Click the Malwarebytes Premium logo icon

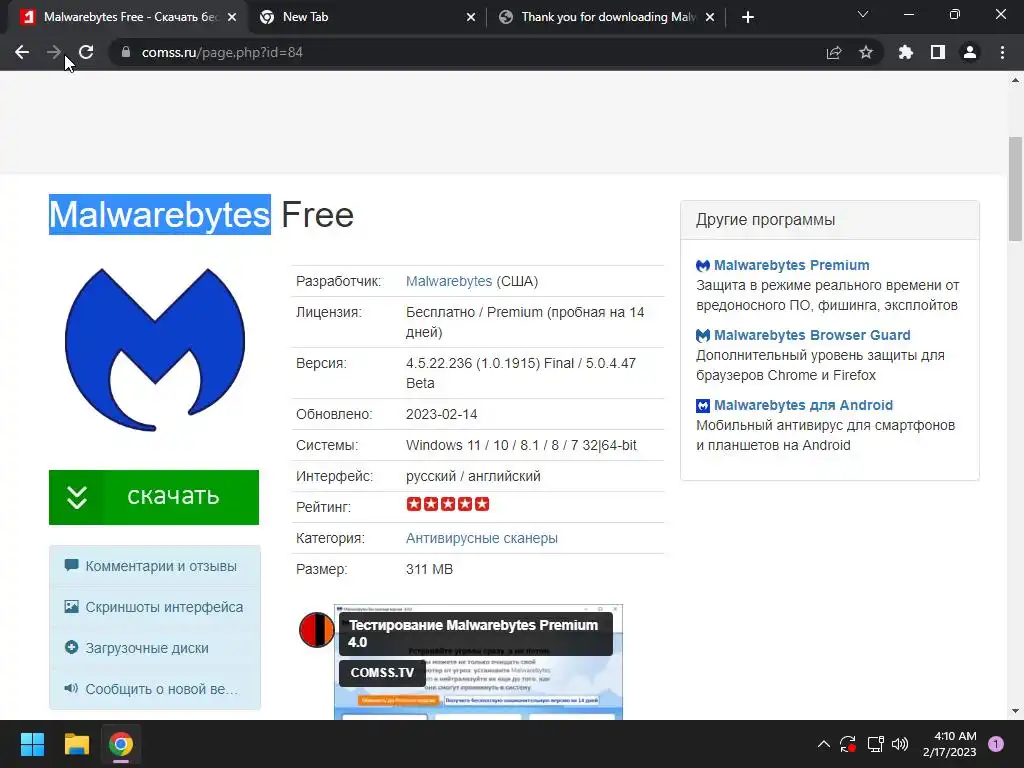(703, 266)
